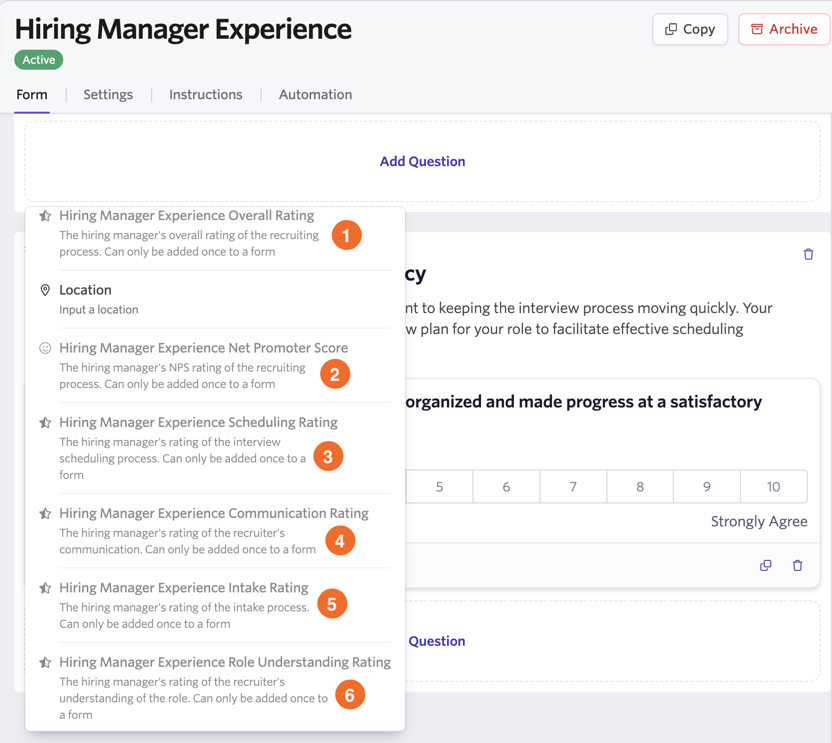Image resolution: width=832 pixels, height=743 pixels.
Task: Select rating 5 on the scale
Action: [439, 487]
